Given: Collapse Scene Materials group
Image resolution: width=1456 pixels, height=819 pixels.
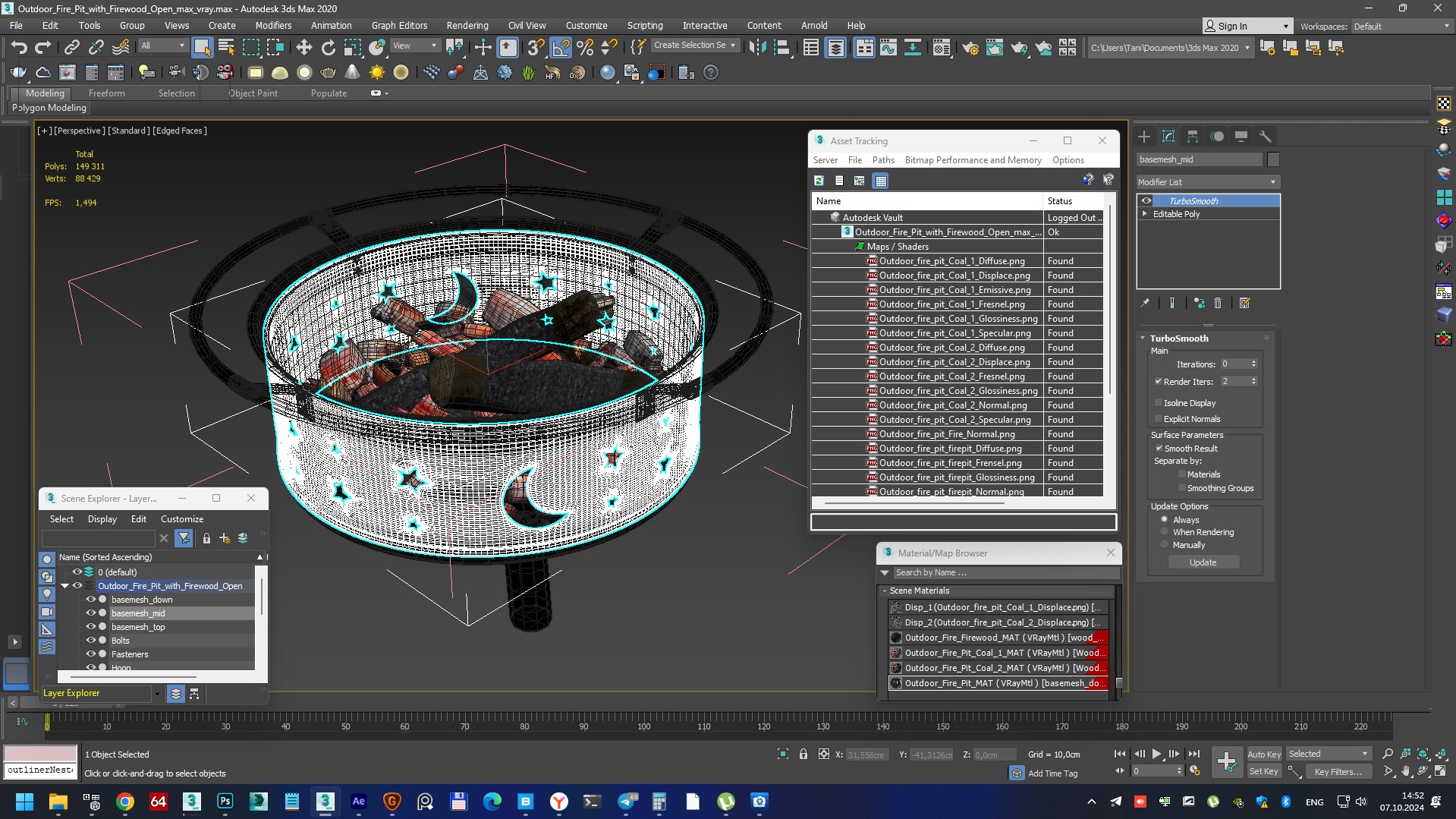Looking at the screenshot, I should pyautogui.click(x=885, y=591).
